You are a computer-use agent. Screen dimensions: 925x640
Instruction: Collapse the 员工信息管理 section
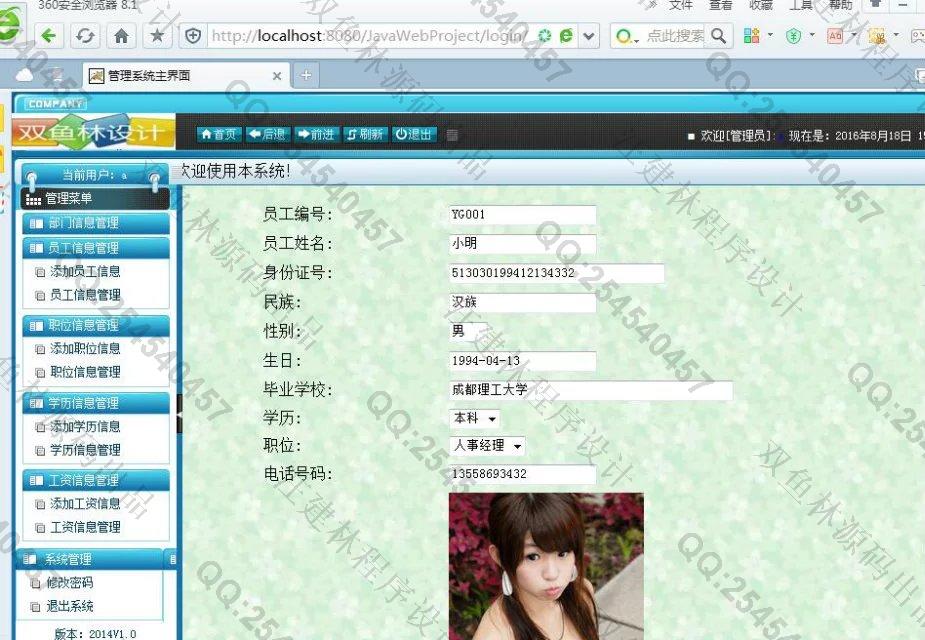96,248
